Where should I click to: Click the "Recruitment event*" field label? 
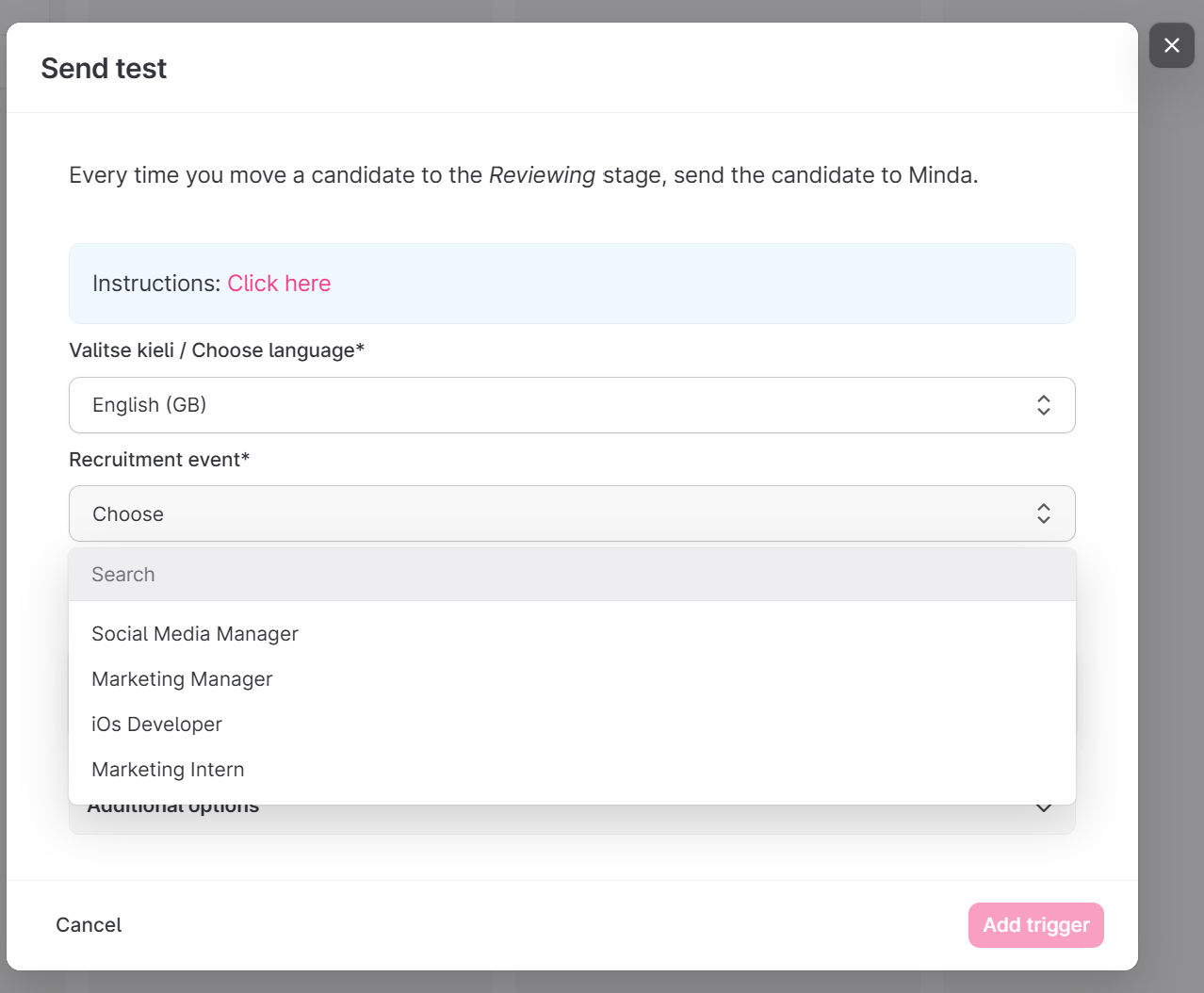[159, 460]
